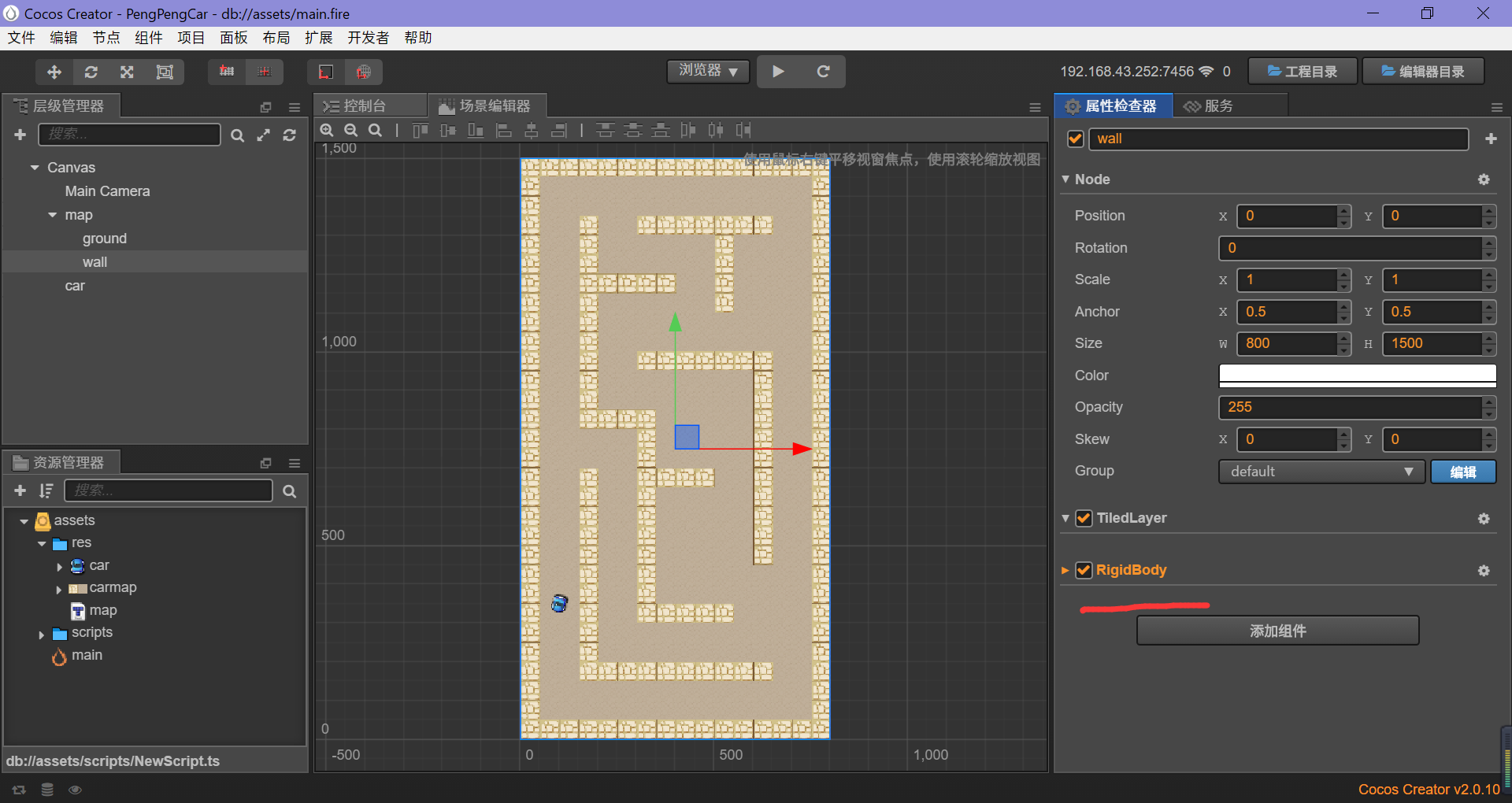This screenshot has width=1512, height=803.
Task: Collapse the map node in hierarchy
Action: click(53, 215)
